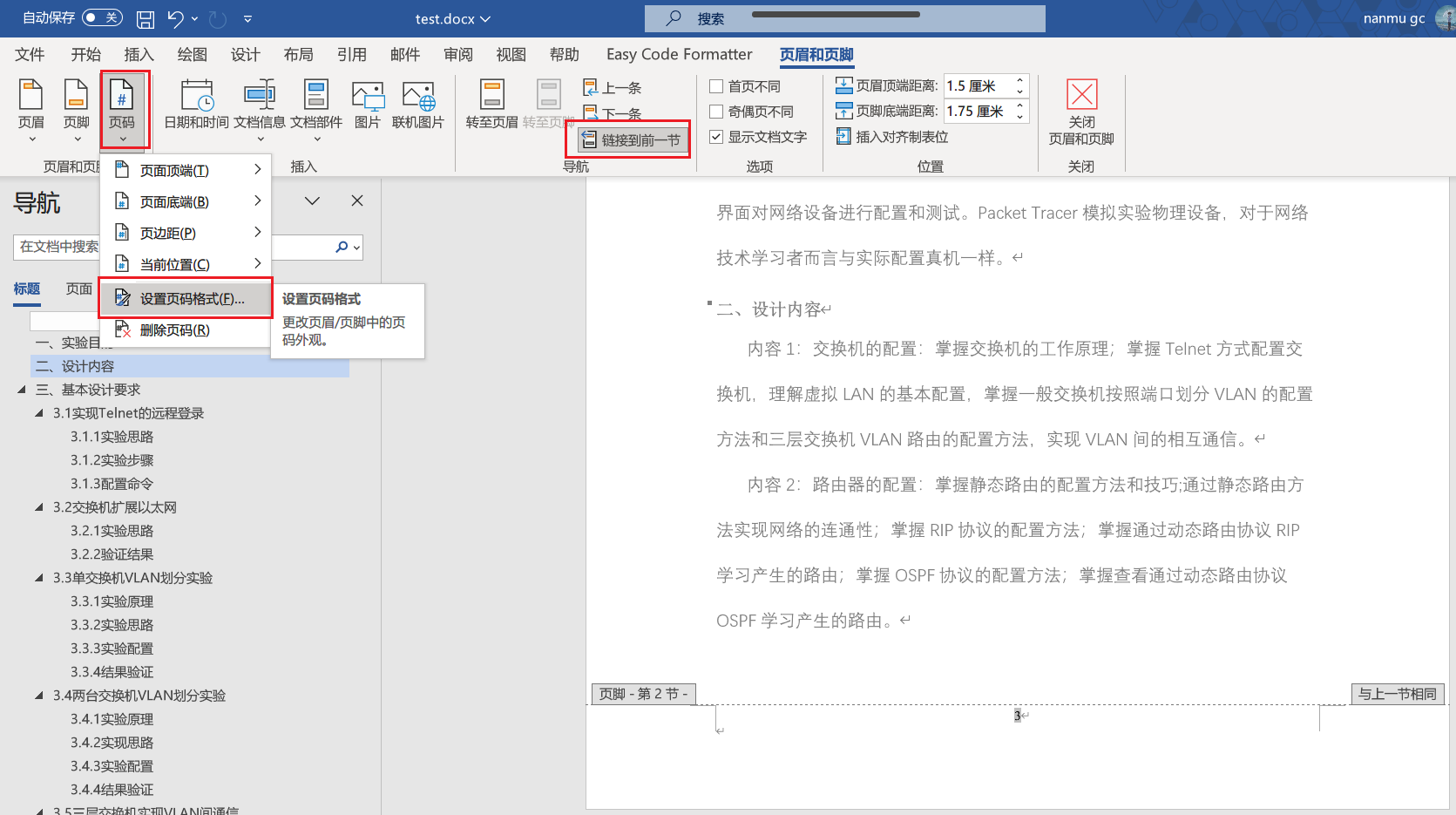The image size is (1456, 815).
Task: Open the File (文件) tab
Action: click(30, 54)
